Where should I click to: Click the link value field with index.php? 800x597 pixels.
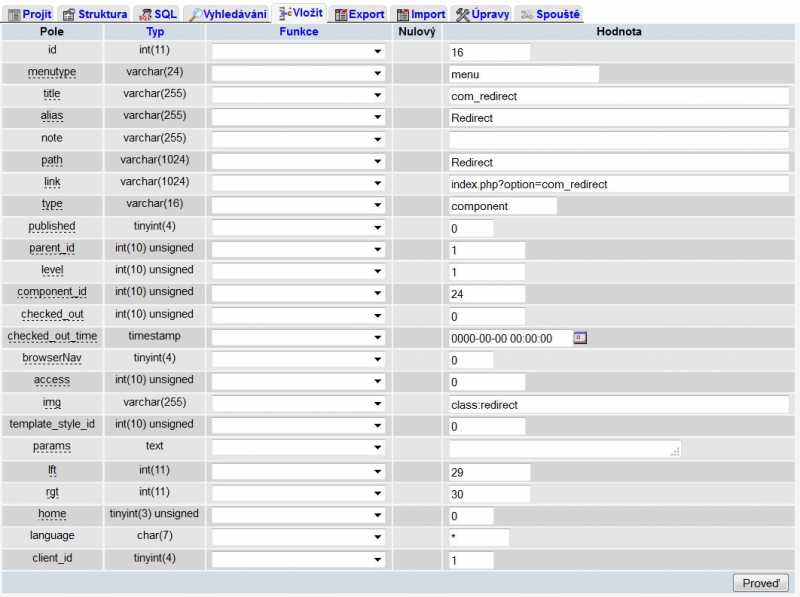pos(619,184)
